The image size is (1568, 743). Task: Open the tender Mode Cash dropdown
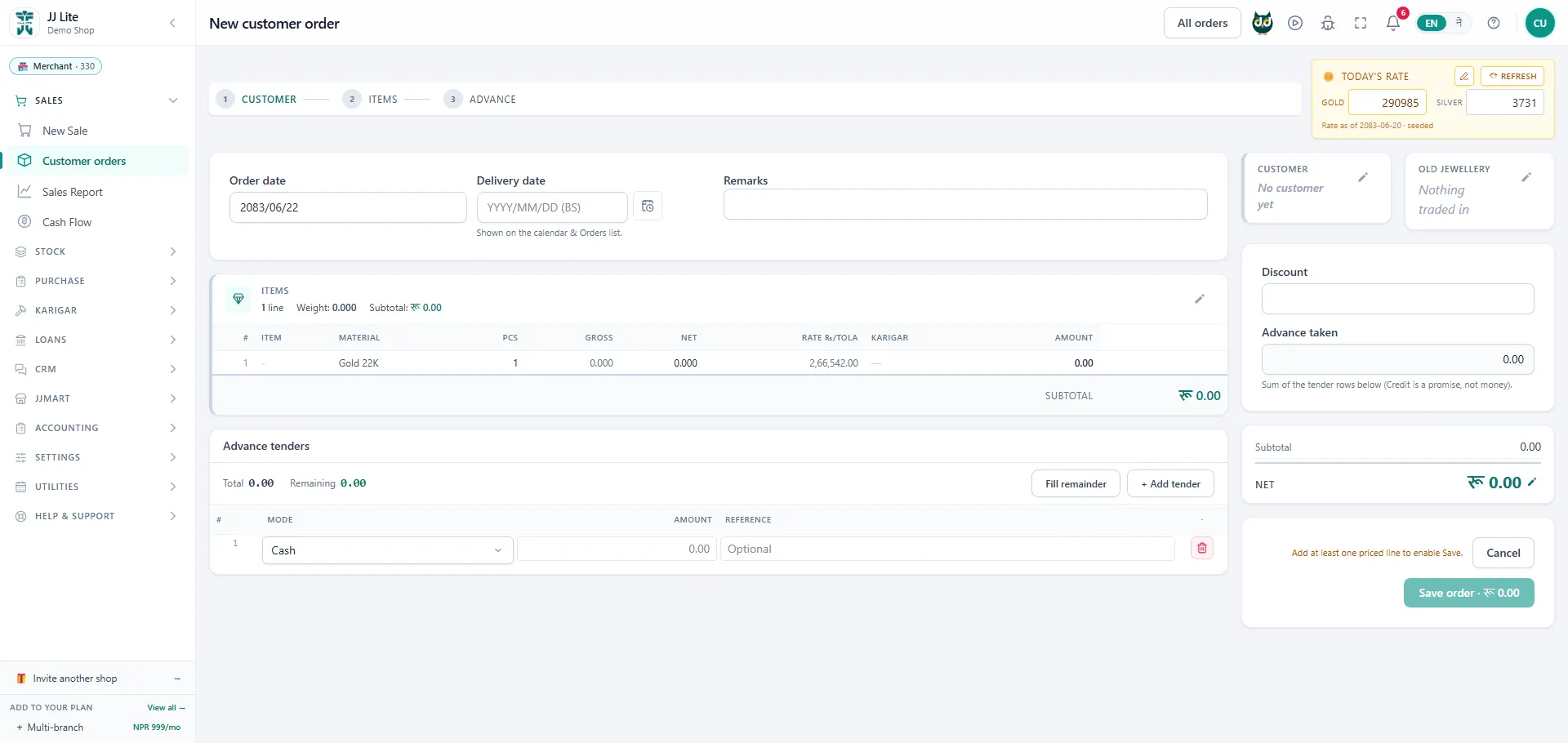point(387,550)
